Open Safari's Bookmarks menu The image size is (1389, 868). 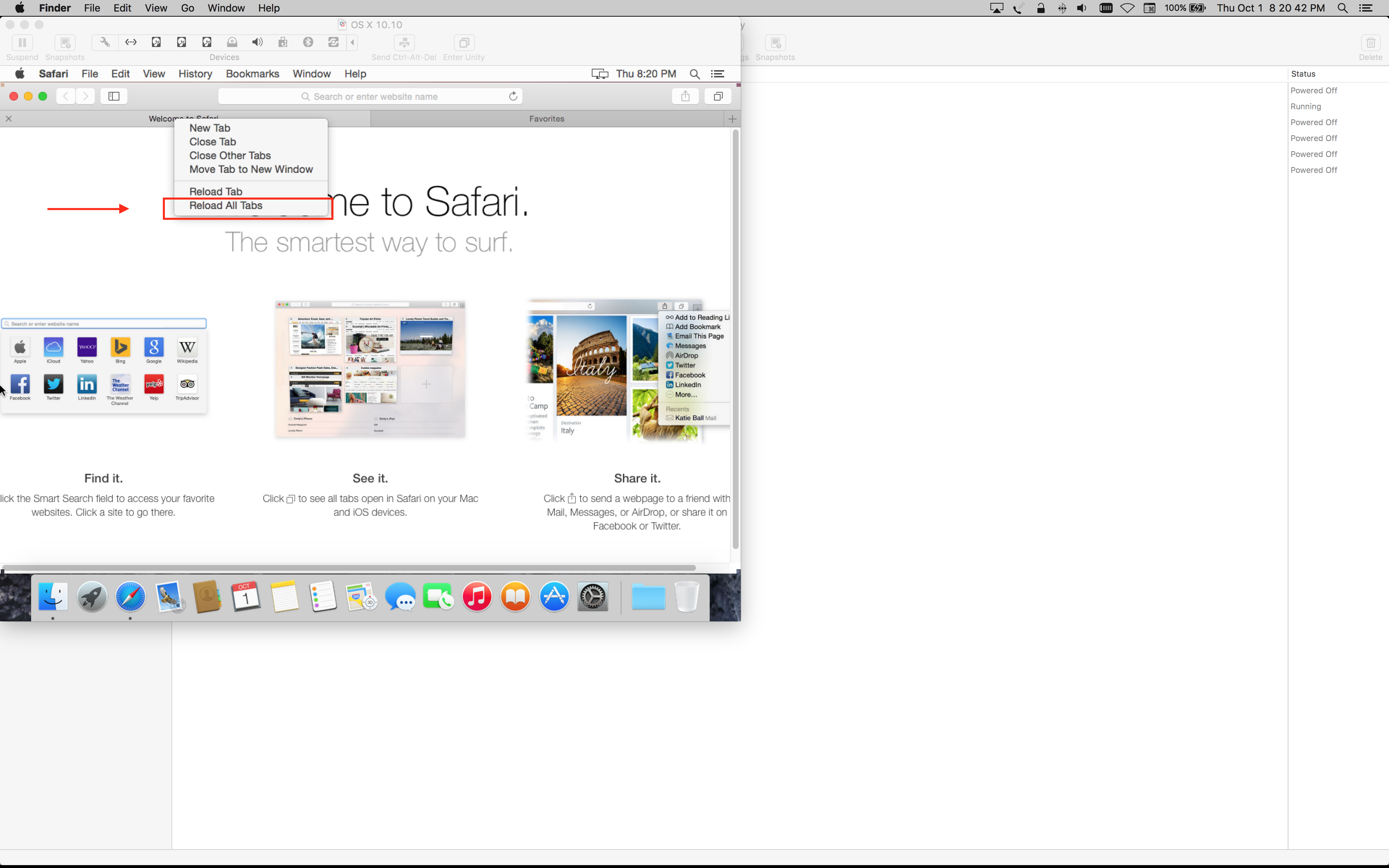(x=252, y=74)
